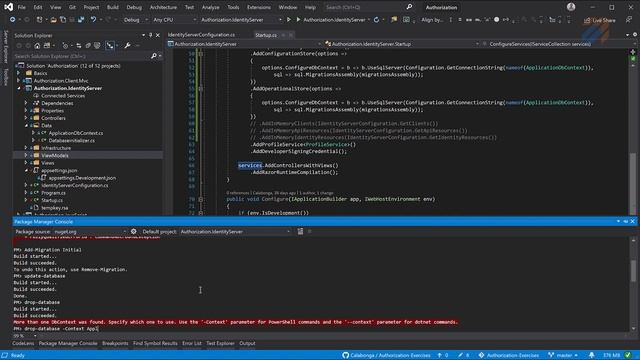Click the Visual Studio logo icon

pos(8,7)
